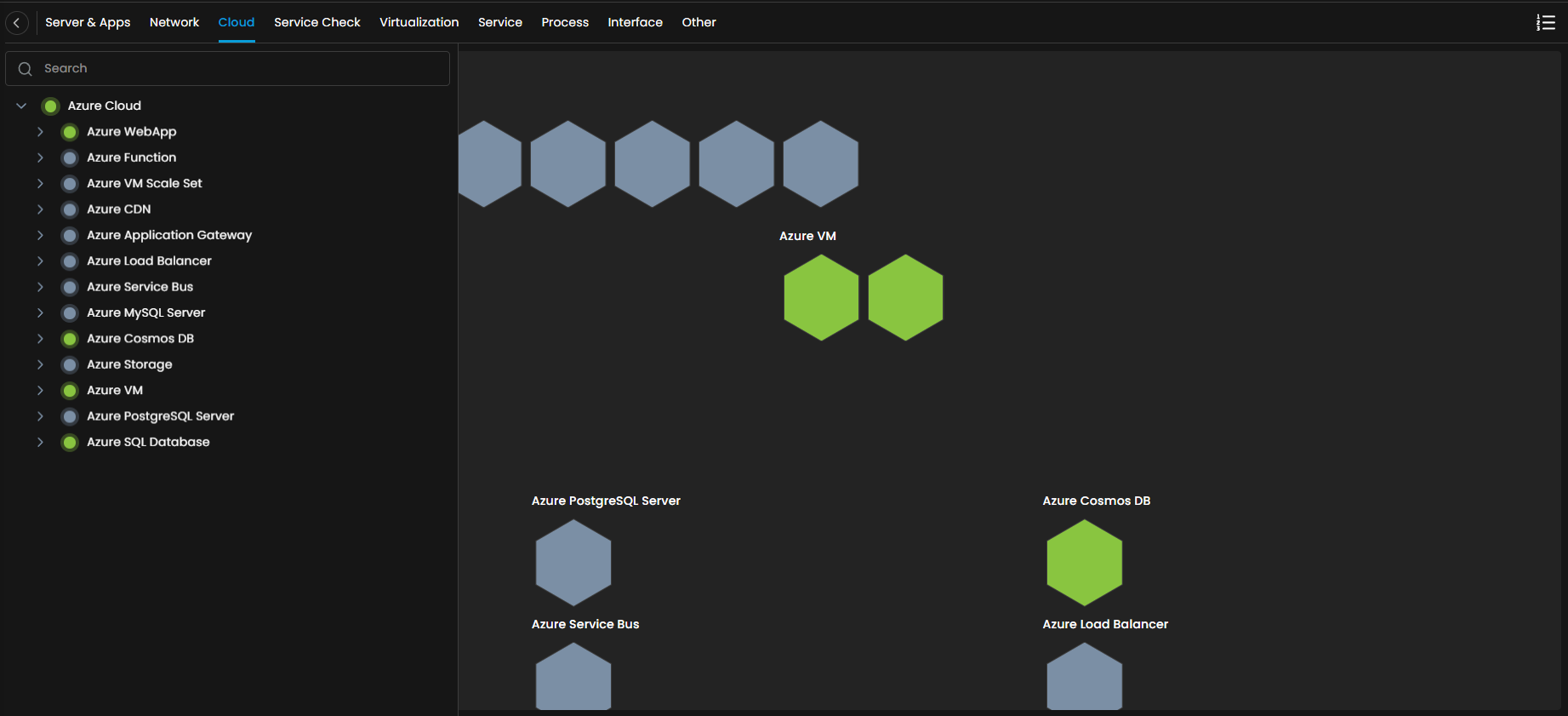
Task: Click the status dot for Azure Storage
Action: click(71, 365)
